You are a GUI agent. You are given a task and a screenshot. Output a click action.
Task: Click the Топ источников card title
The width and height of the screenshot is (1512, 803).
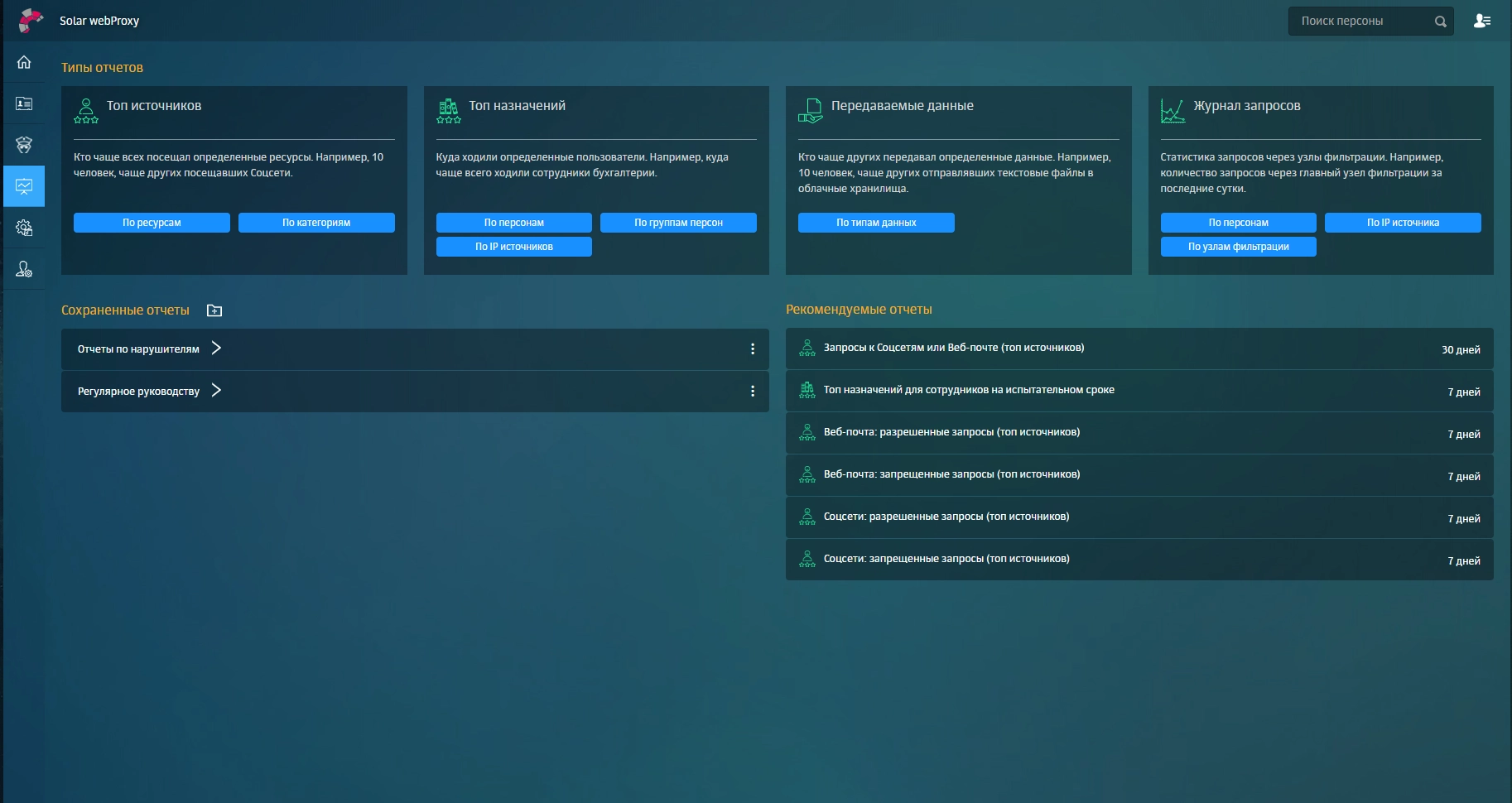[x=154, y=106]
